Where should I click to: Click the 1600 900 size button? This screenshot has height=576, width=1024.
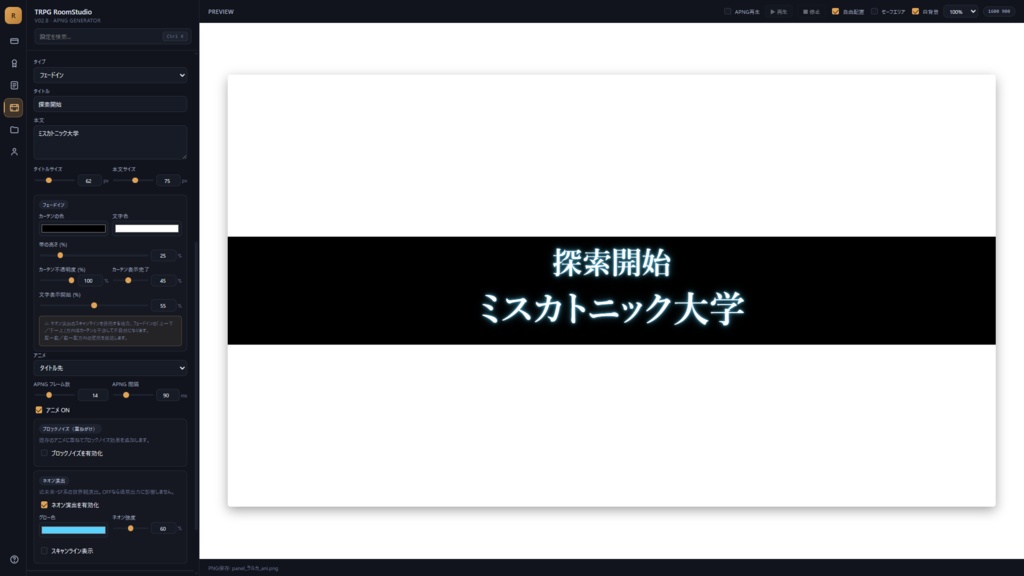[999, 12]
